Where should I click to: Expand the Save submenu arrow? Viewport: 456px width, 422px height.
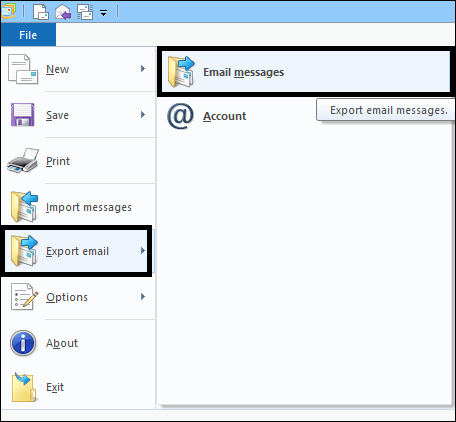pyautogui.click(x=143, y=115)
